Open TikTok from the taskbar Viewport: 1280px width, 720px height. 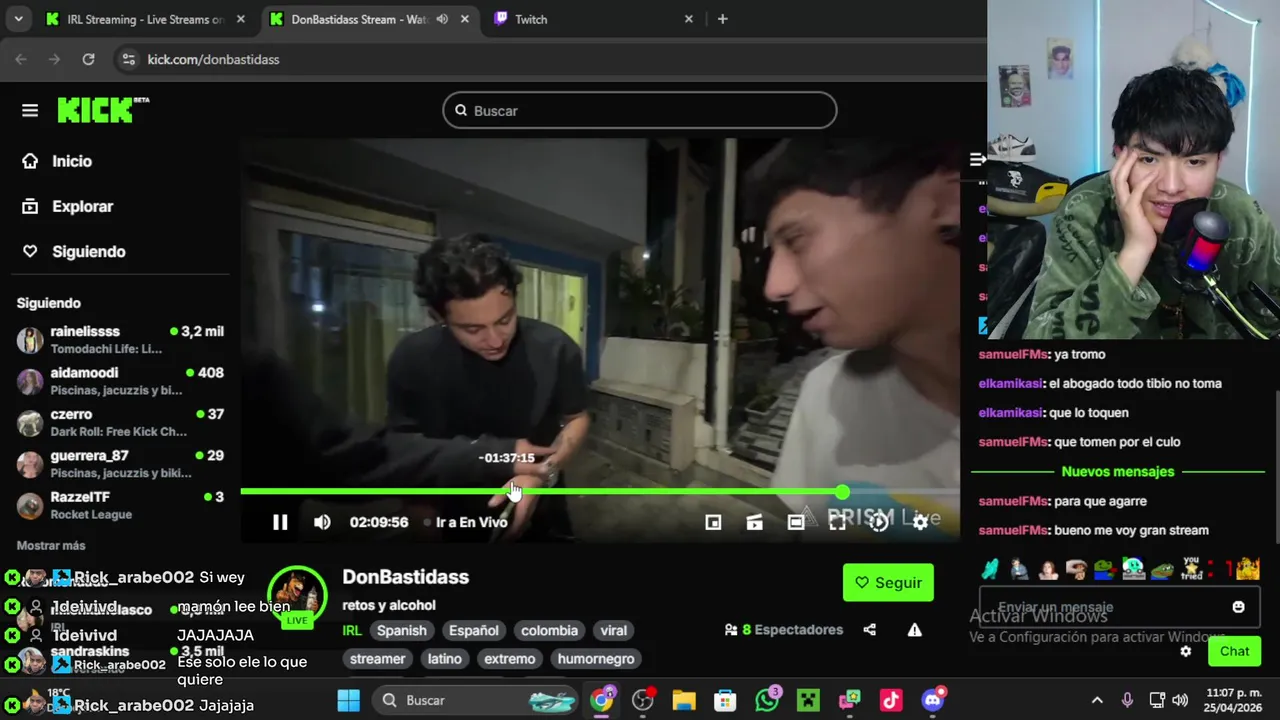tap(891, 700)
